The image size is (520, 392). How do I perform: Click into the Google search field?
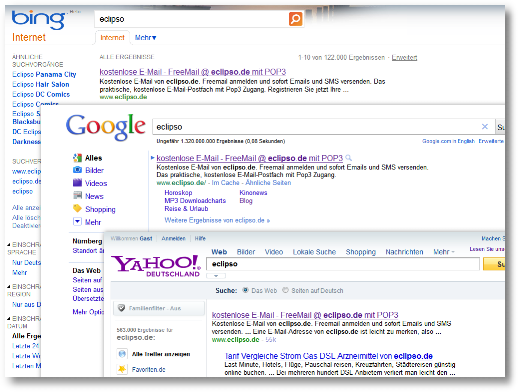[x=317, y=127]
